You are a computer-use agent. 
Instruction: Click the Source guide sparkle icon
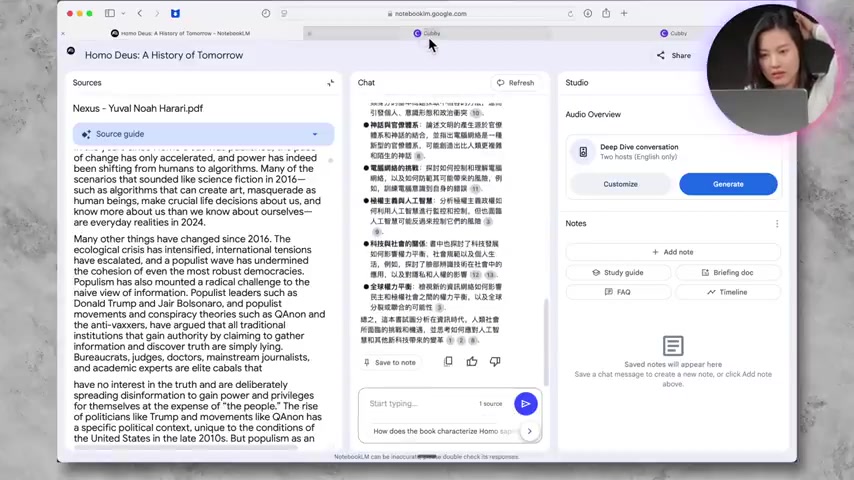(x=86, y=134)
